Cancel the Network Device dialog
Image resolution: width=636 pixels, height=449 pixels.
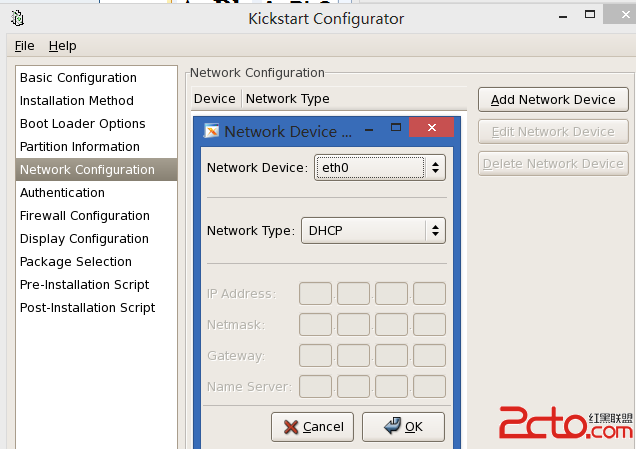pyautogui.click(x=312, y=427)
